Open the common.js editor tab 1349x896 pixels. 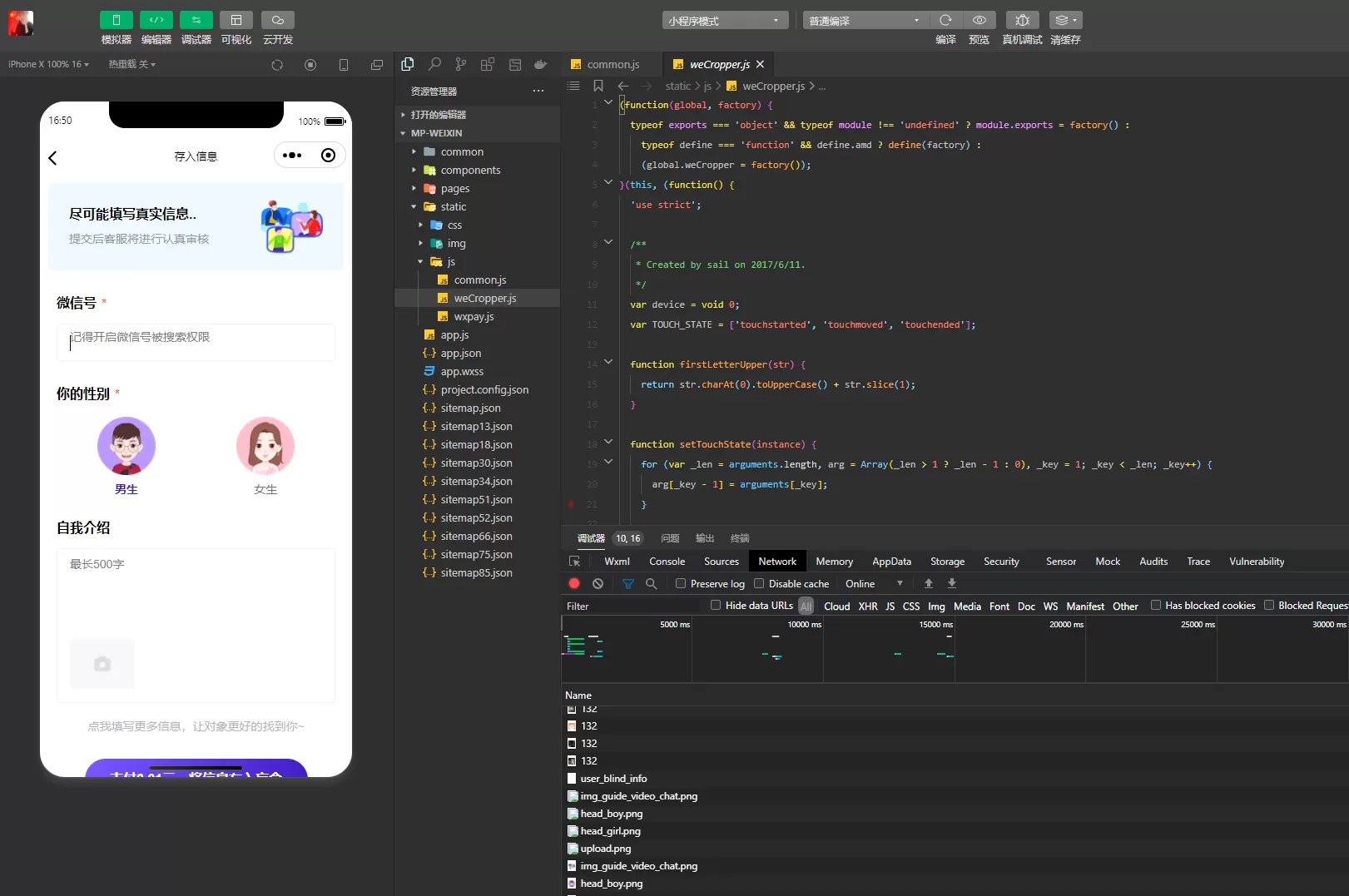[x=613, y=65]
